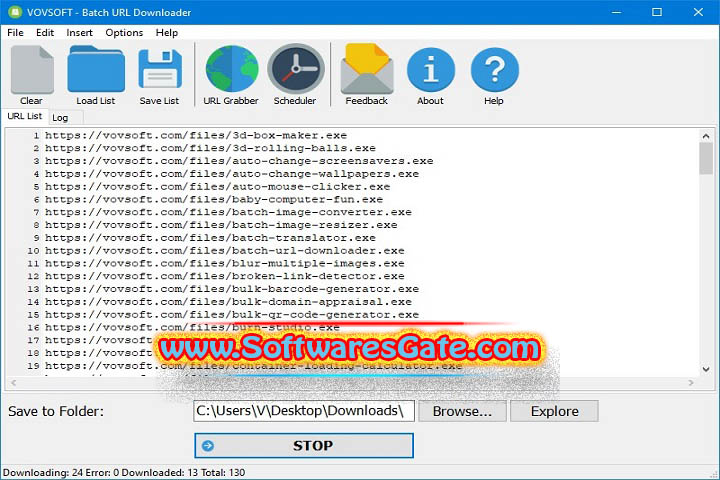Viewport: 720px width, 480px height.
Task: Open the Scheduler clock icon
Action: point(296,69)
